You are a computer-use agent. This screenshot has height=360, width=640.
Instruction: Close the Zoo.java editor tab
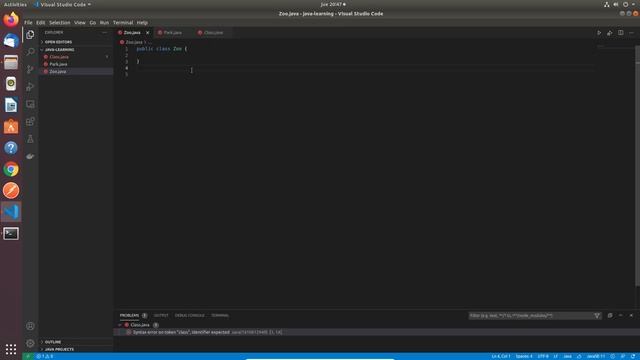tap(147, 33)
